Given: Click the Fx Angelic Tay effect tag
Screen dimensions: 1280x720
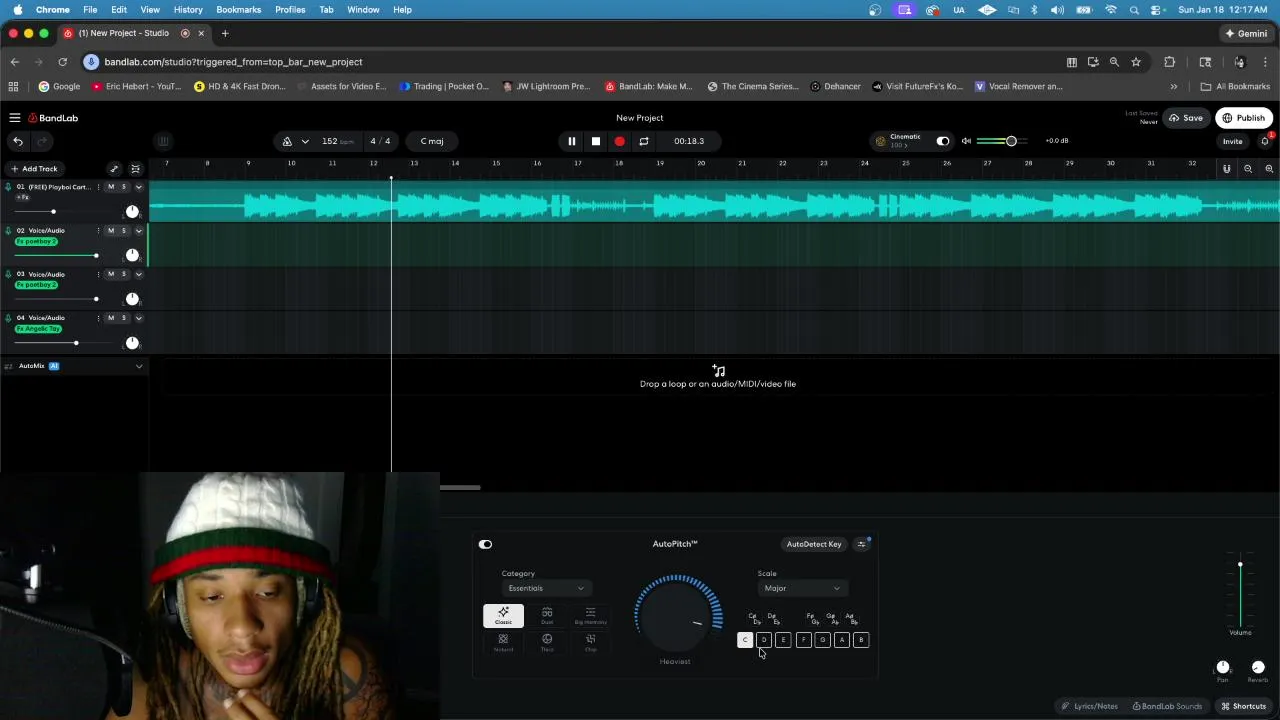Looking at the screenshot, I should point(39,329).
